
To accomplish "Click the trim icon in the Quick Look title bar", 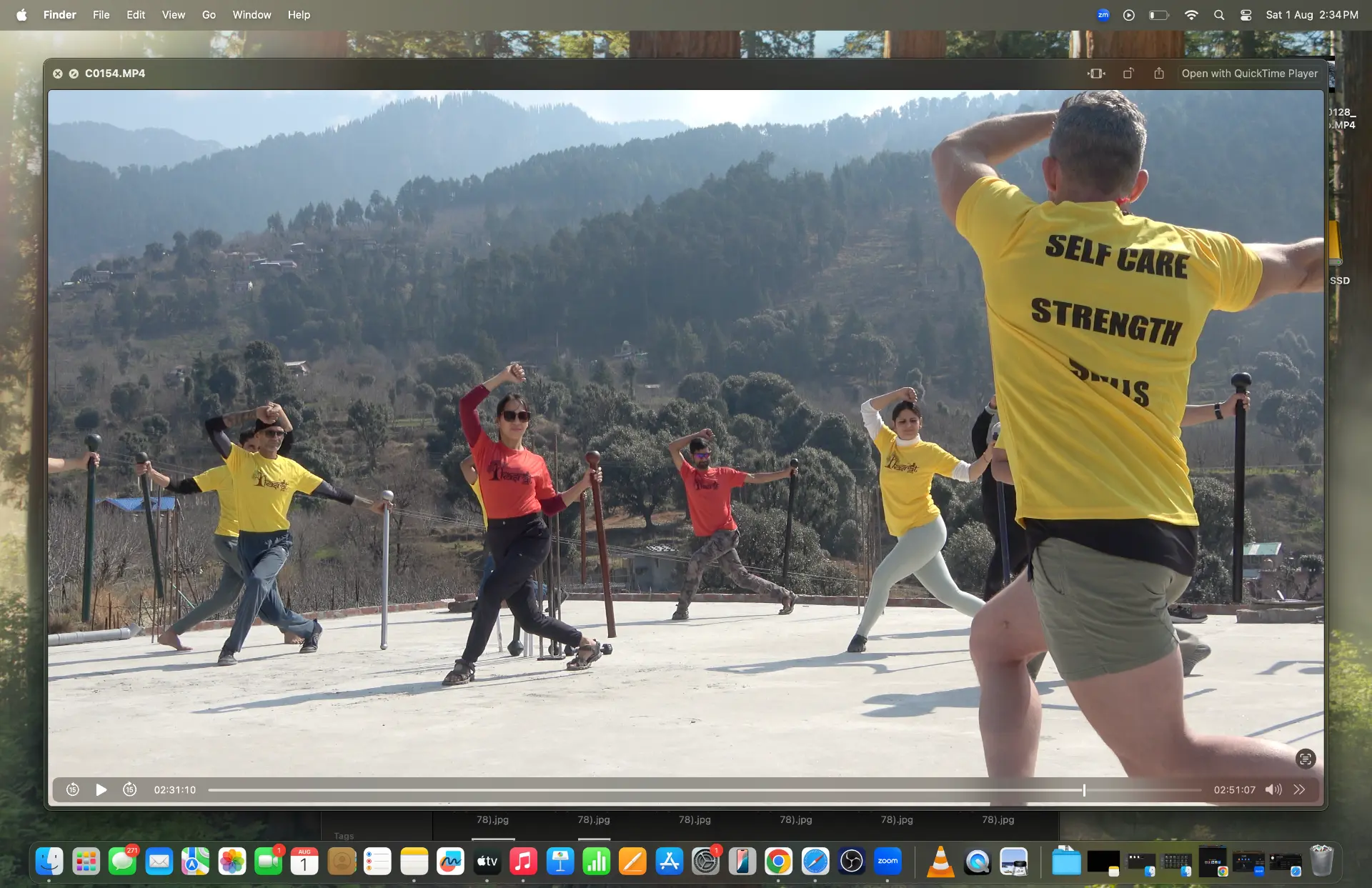I will (x=1096, y=74).
